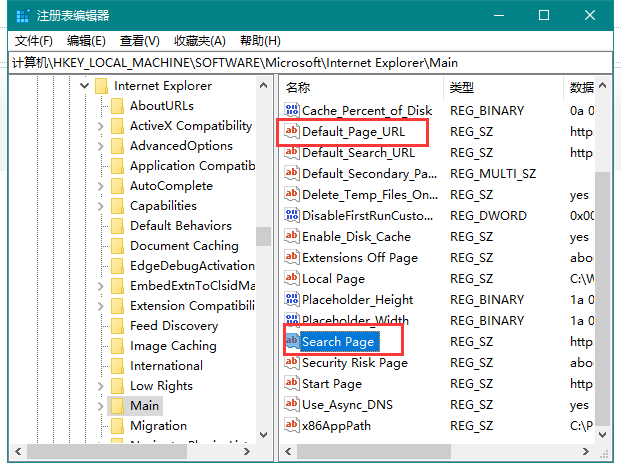Image resolution: width=621 pixels, height=470 pixels.
Task: Click the binary icon beside Placeholder_Height
Action: coord(292,300)
